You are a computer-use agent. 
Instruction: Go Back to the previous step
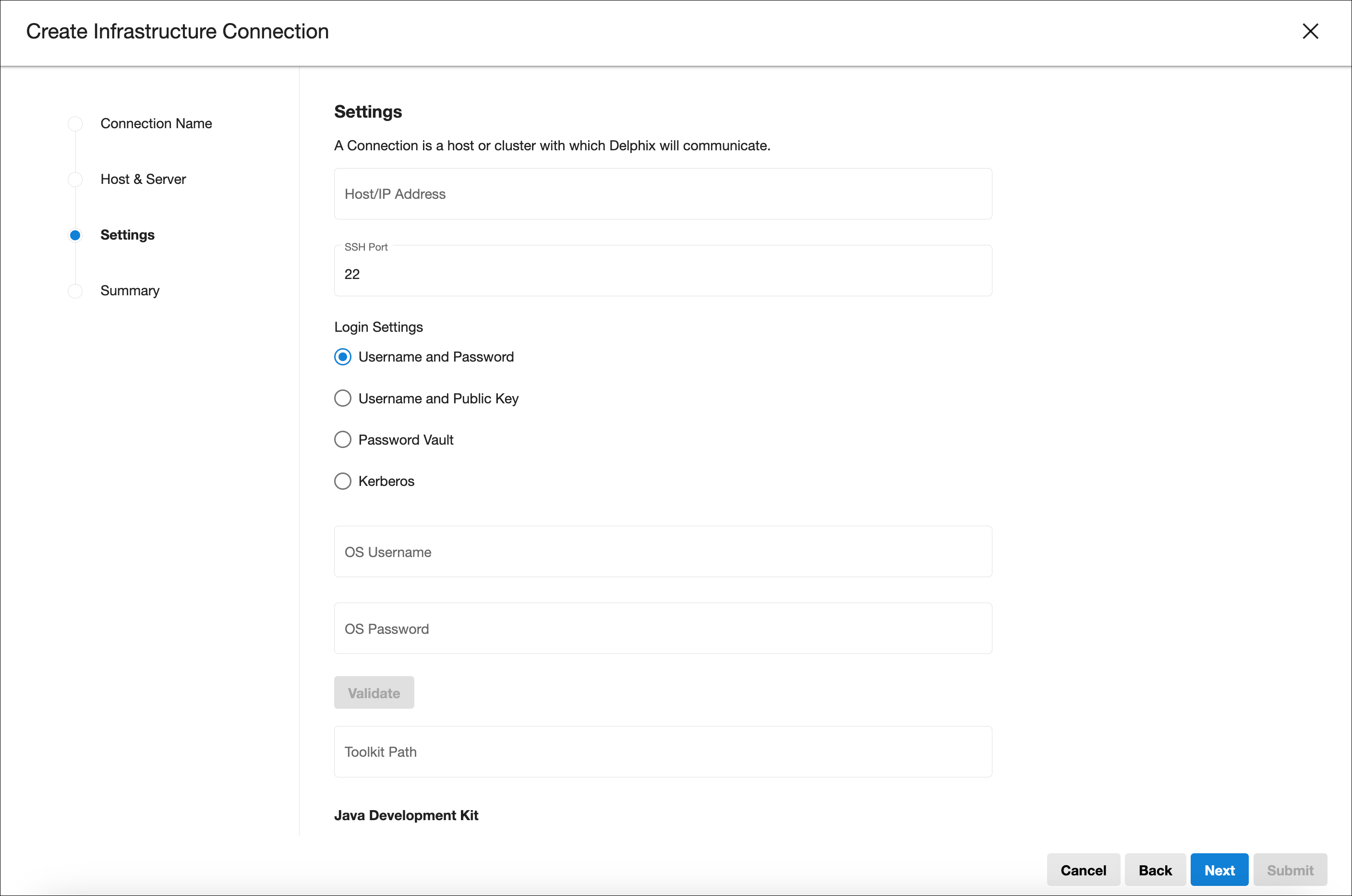(x=1155, y=870)
